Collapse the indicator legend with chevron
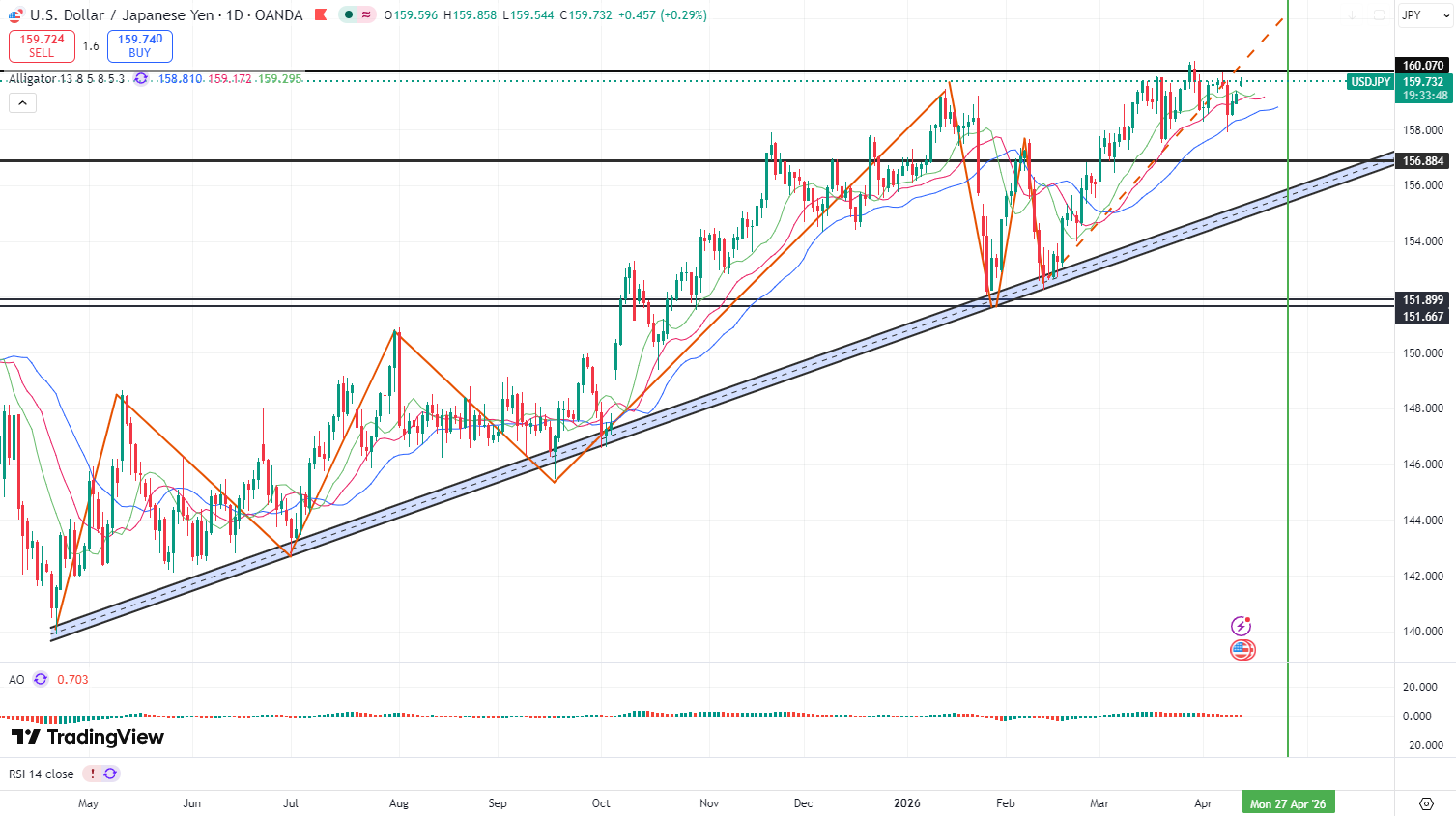This screenshot has height=816, width=1456. point(22,103)
